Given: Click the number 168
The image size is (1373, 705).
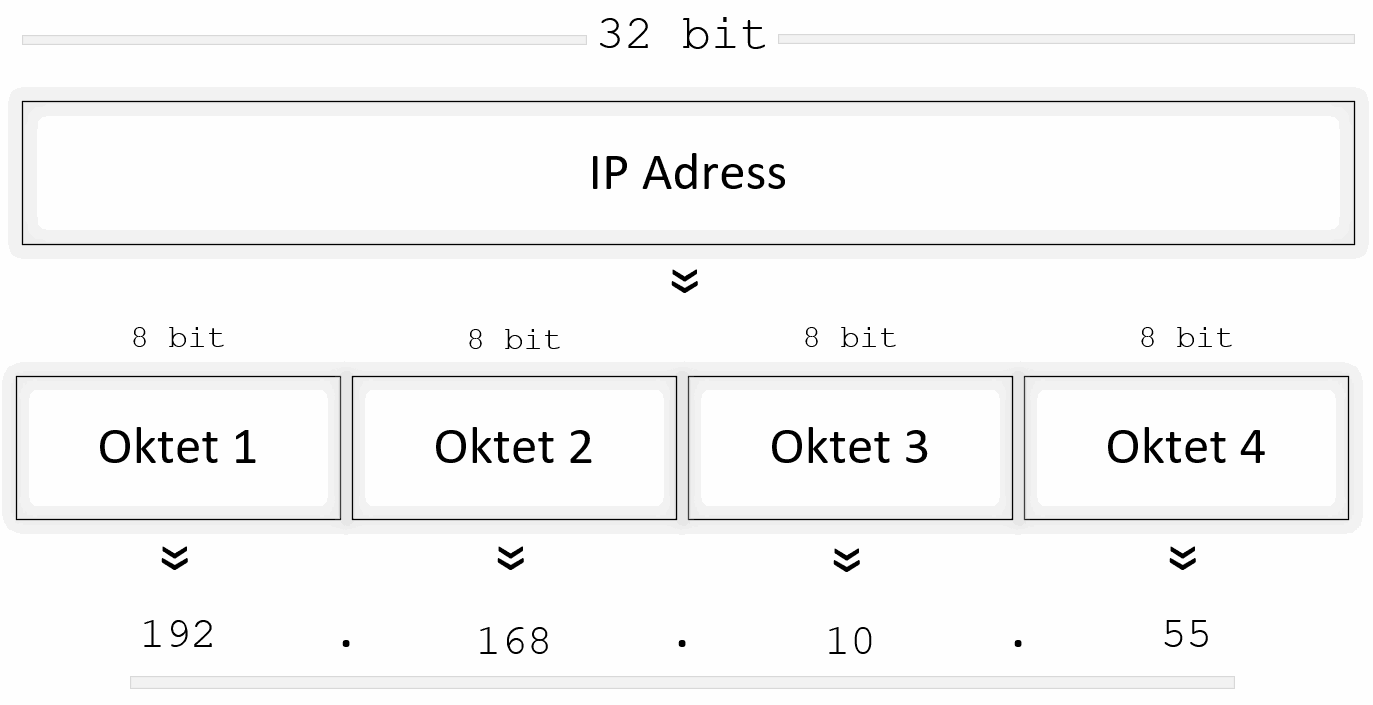Looking at the screenshot, I should [514, 641].
